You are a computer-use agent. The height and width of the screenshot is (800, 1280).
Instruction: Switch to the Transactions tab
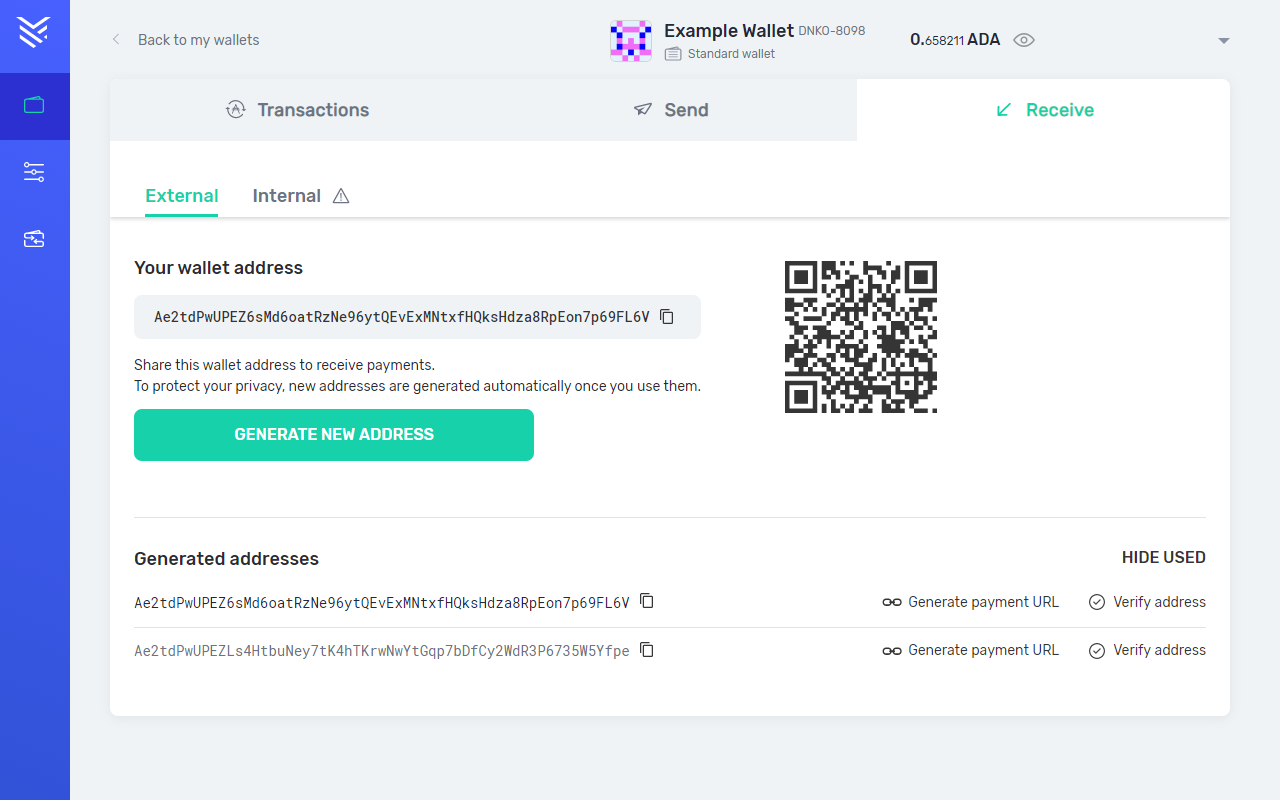pos(297,110)
